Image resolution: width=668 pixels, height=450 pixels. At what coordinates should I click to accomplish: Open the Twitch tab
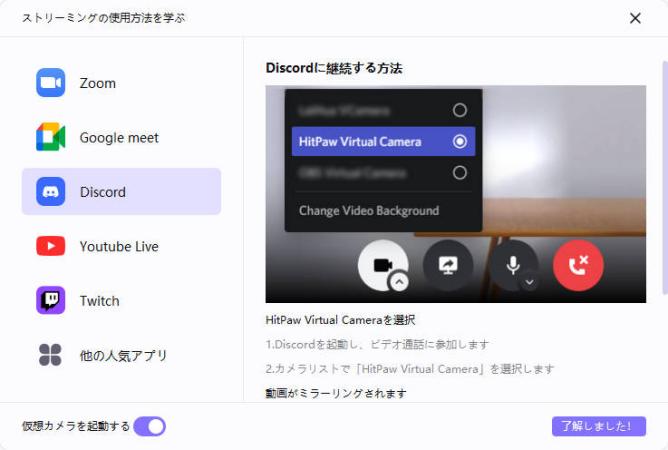pyautogui.click(x=121, y=300)
